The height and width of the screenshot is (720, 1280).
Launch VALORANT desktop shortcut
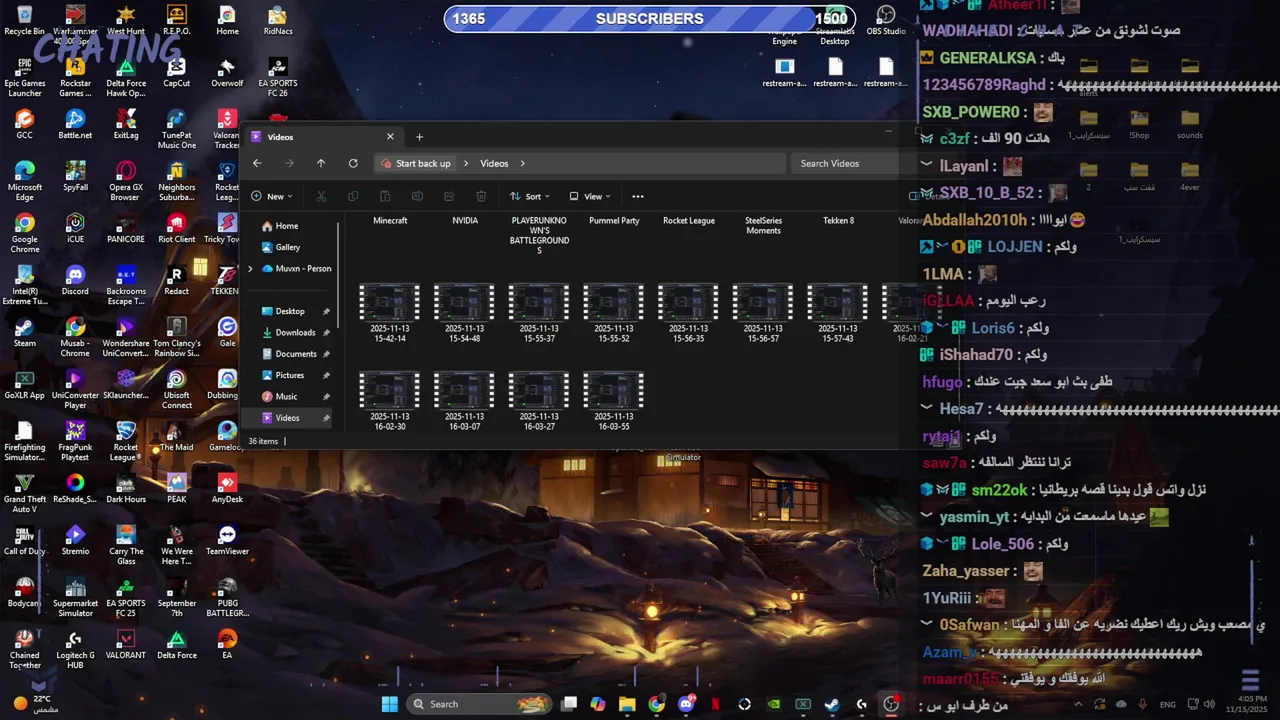[126, 644]
